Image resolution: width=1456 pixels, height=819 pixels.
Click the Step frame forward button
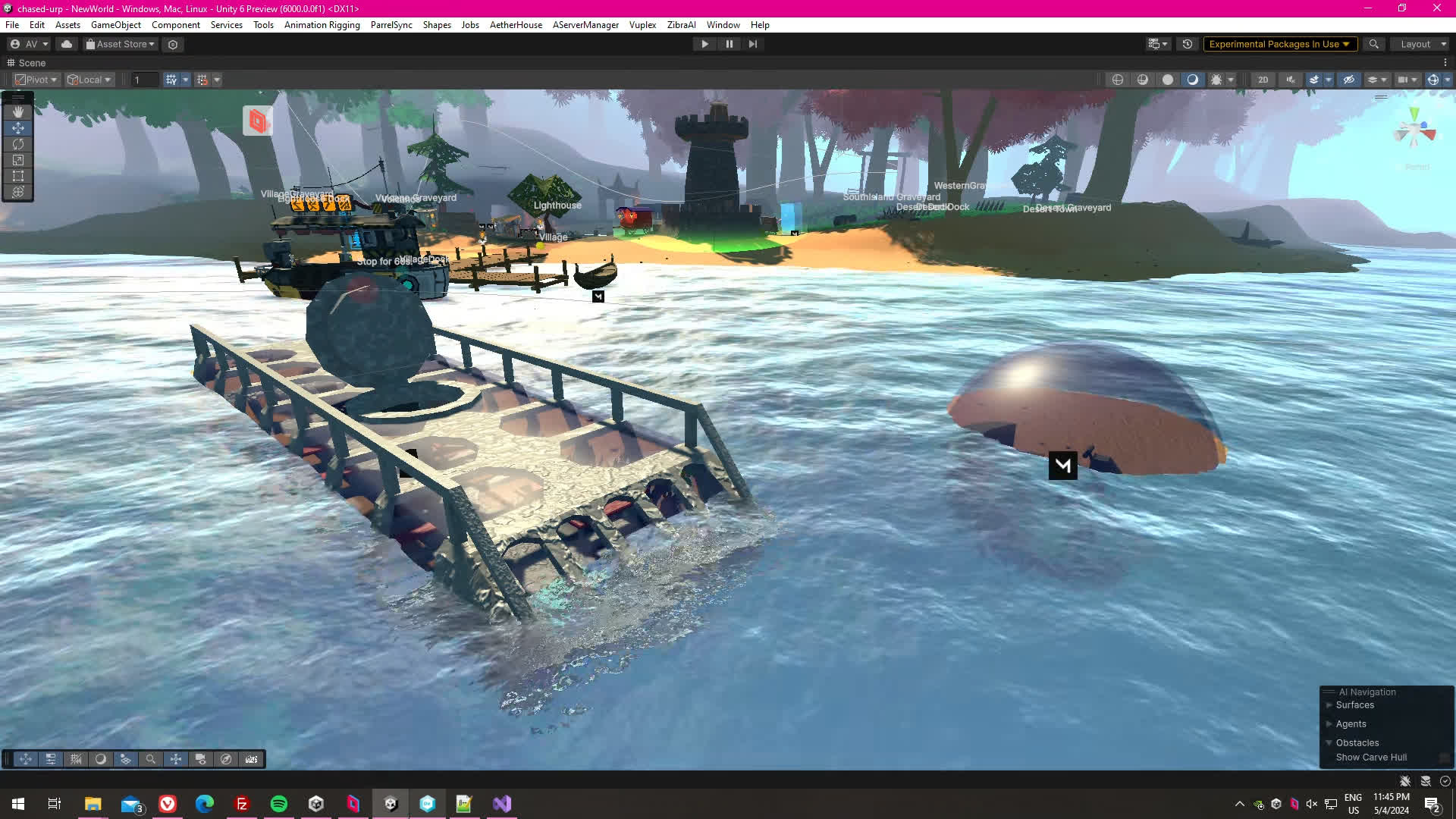(753, 44)
